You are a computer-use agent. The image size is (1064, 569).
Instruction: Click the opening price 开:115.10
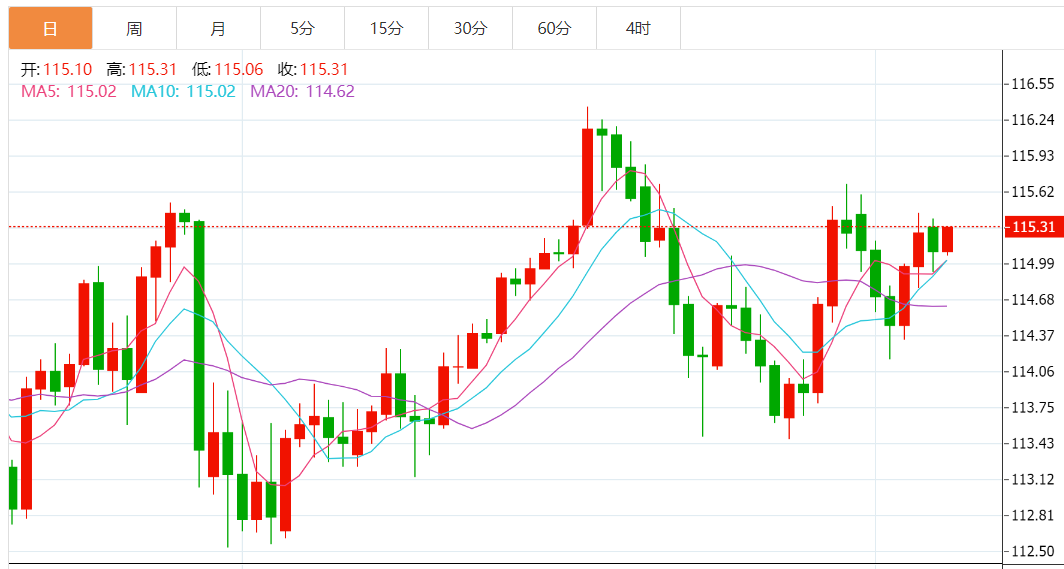[x=57, y=69]
